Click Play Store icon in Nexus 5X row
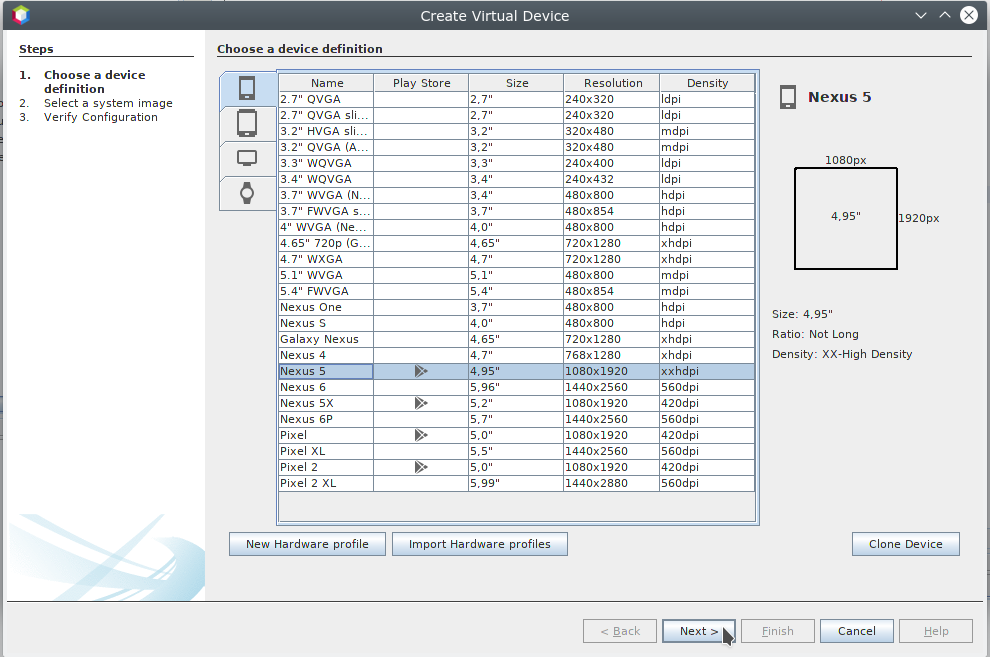Screen dimensions: 990x657 pos(421,403)
